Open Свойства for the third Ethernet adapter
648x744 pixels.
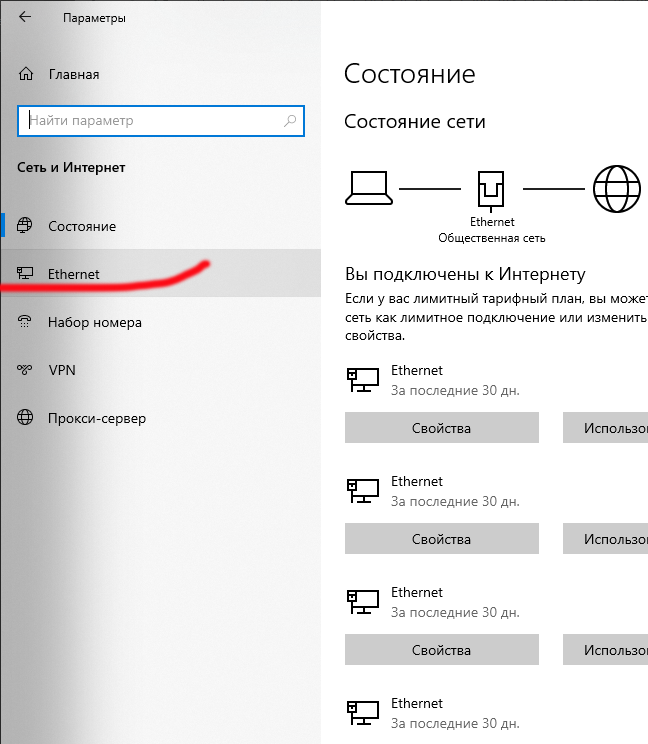[442, 650]
